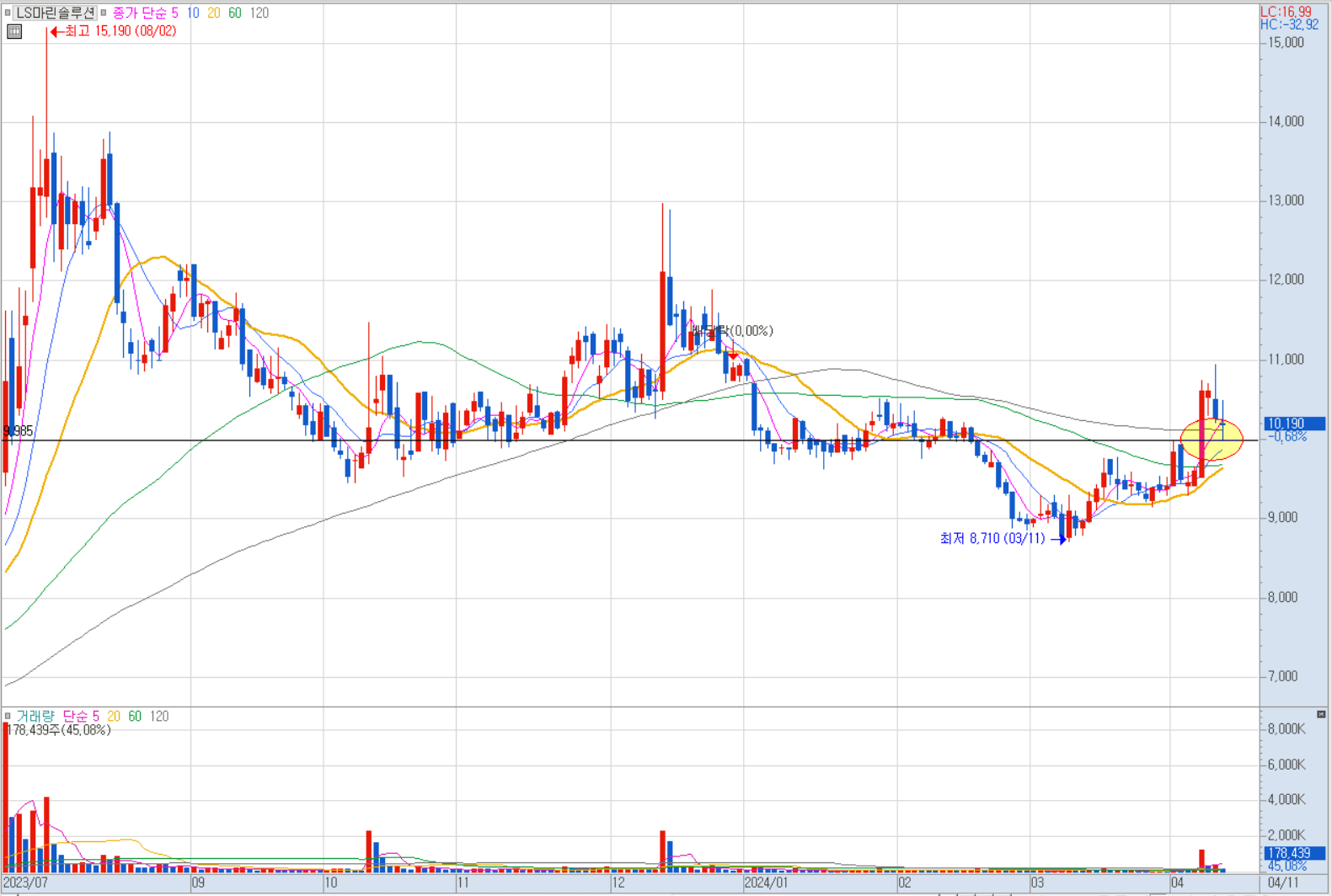Click the 4,000K volume axis label
The height and width of the screenshot is (896, 1332).
click(x=1287, y=800)
